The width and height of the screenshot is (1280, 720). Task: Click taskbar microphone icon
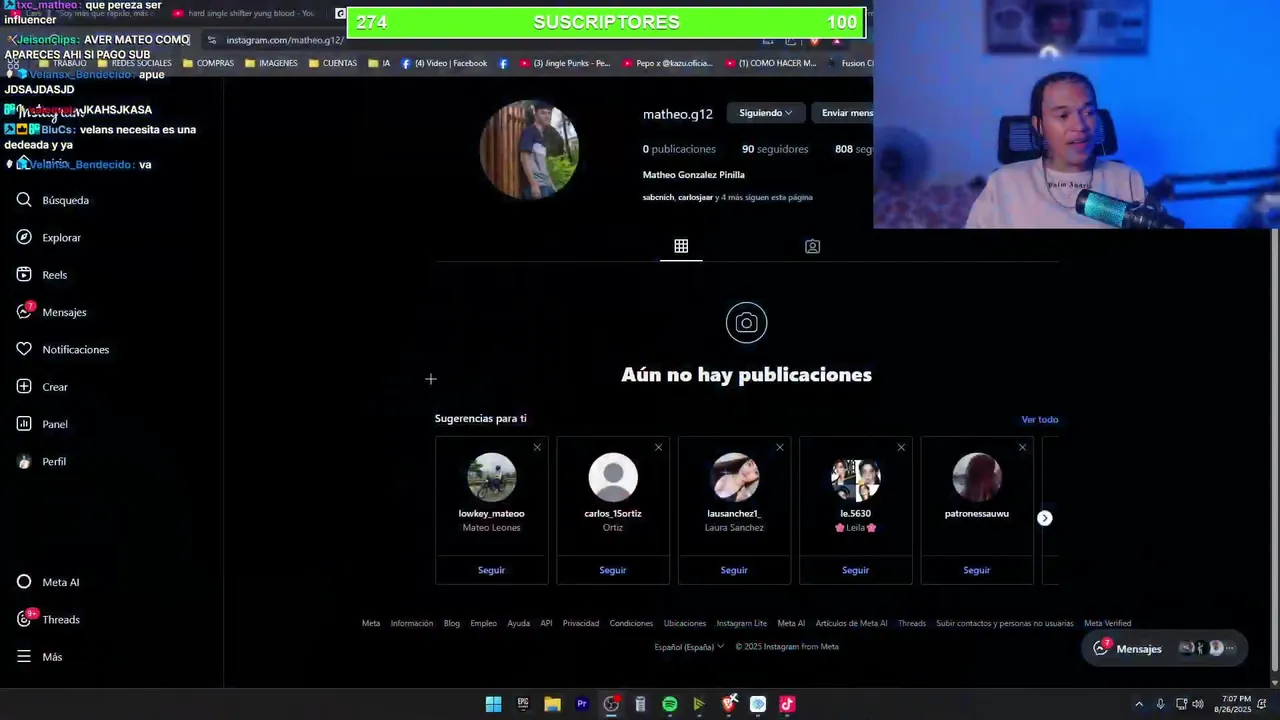pyautogui.click(x=1160, y=704)
